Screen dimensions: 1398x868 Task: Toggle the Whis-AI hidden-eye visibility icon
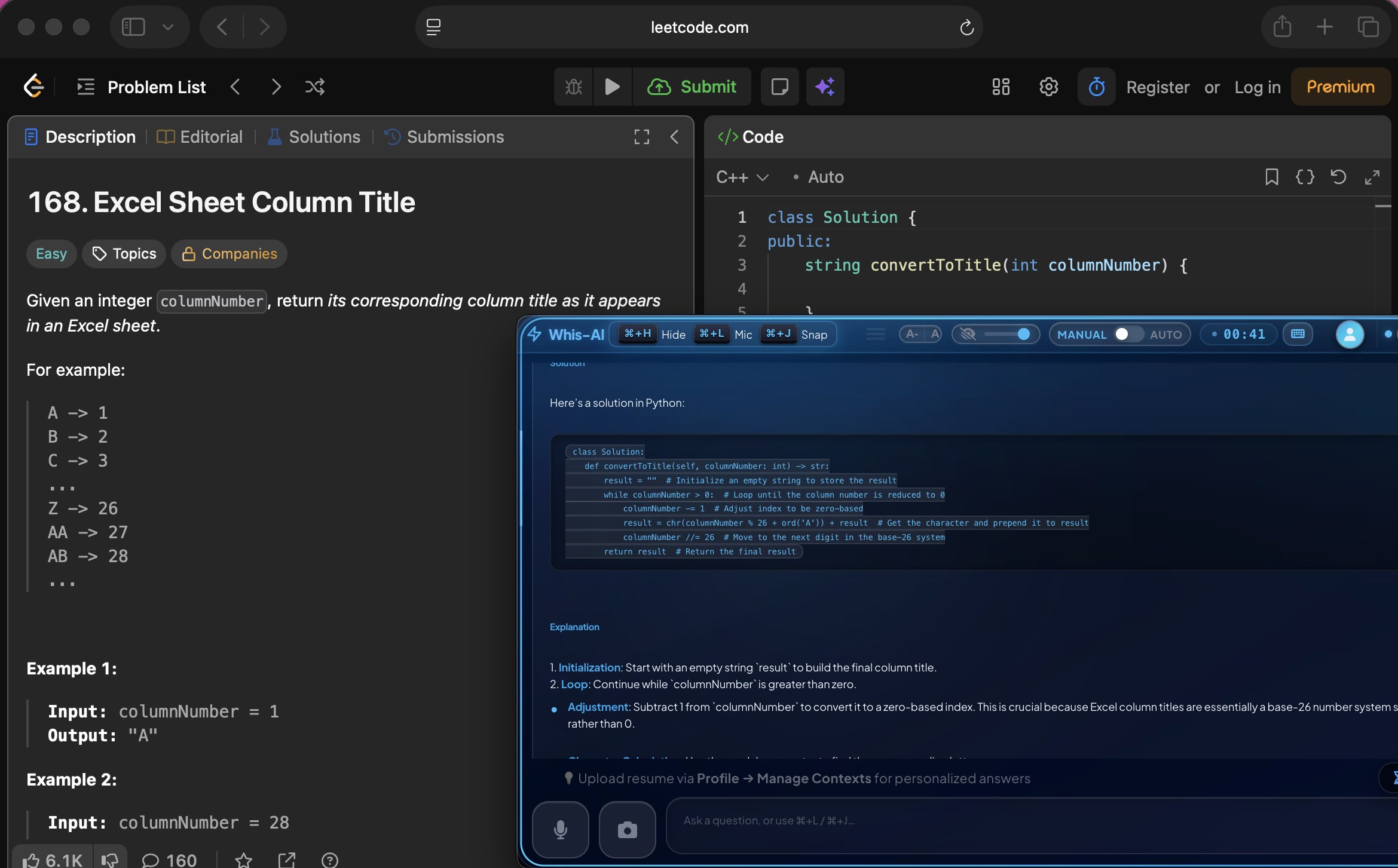(x=968, y=334)
